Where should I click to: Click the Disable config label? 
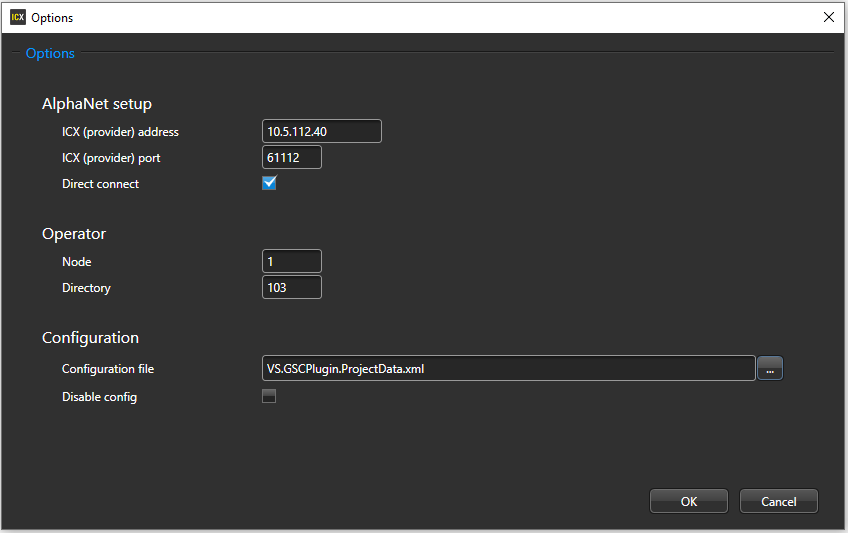click(x=100, y=397)
